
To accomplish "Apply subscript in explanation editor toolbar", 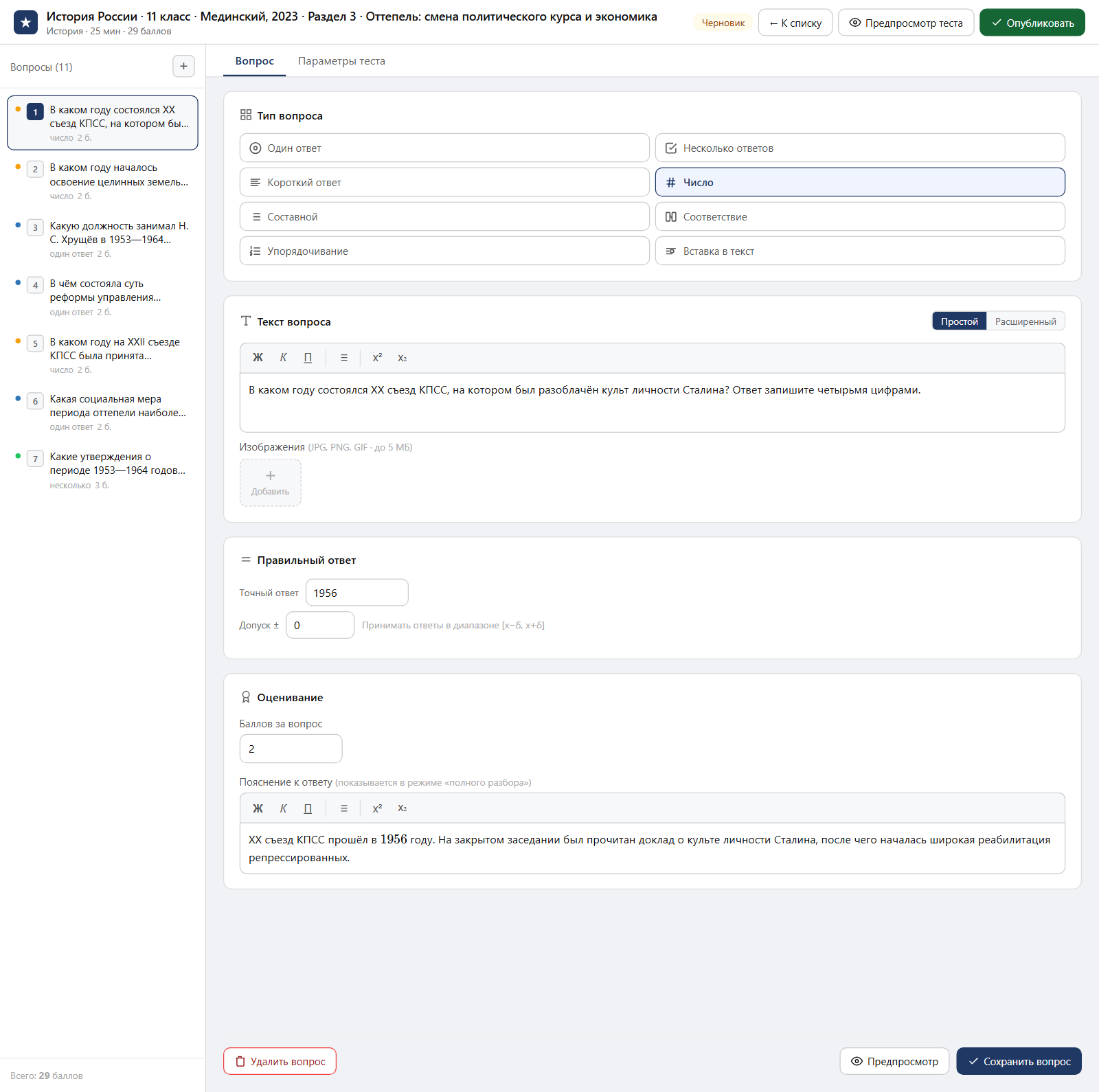I will [403, 808].
